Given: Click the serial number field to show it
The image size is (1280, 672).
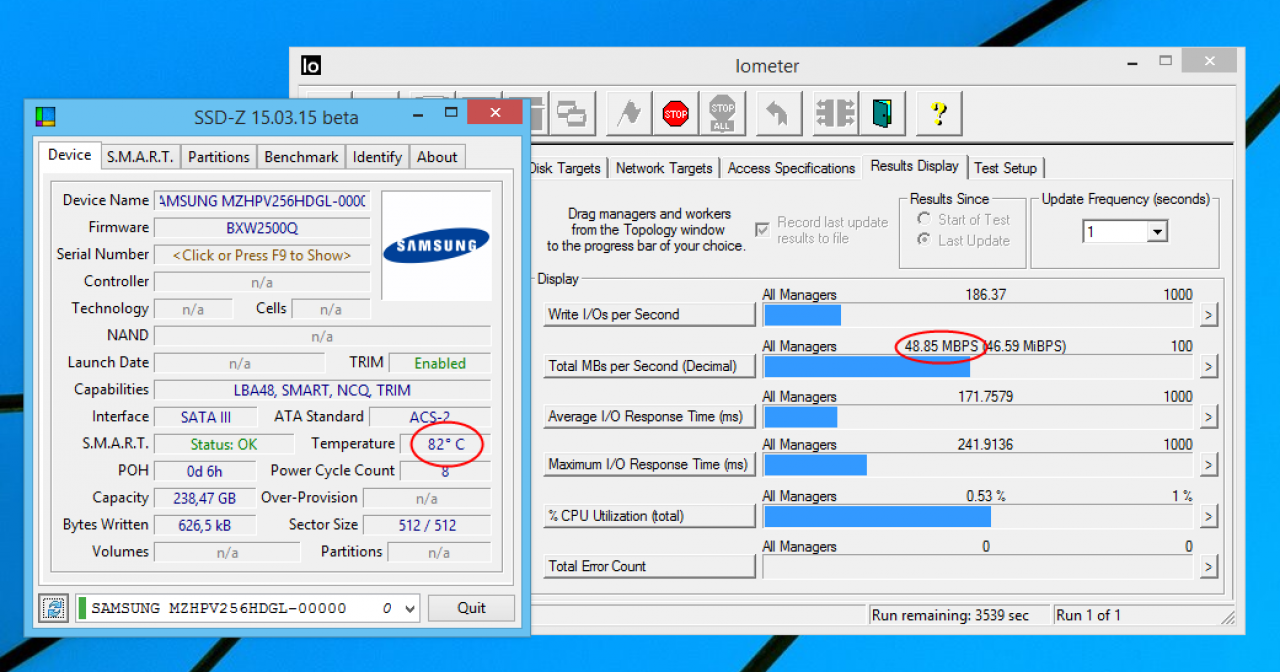Looking at the screenshot, I should coord(262,255).
